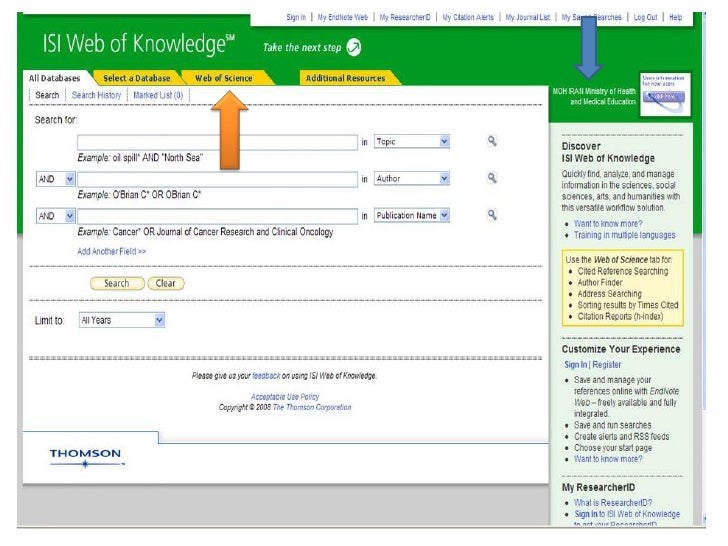The height and width of the screenshot is (546, 728).
Task: Switch to the All Databases tab
Action: click(54, 78)
